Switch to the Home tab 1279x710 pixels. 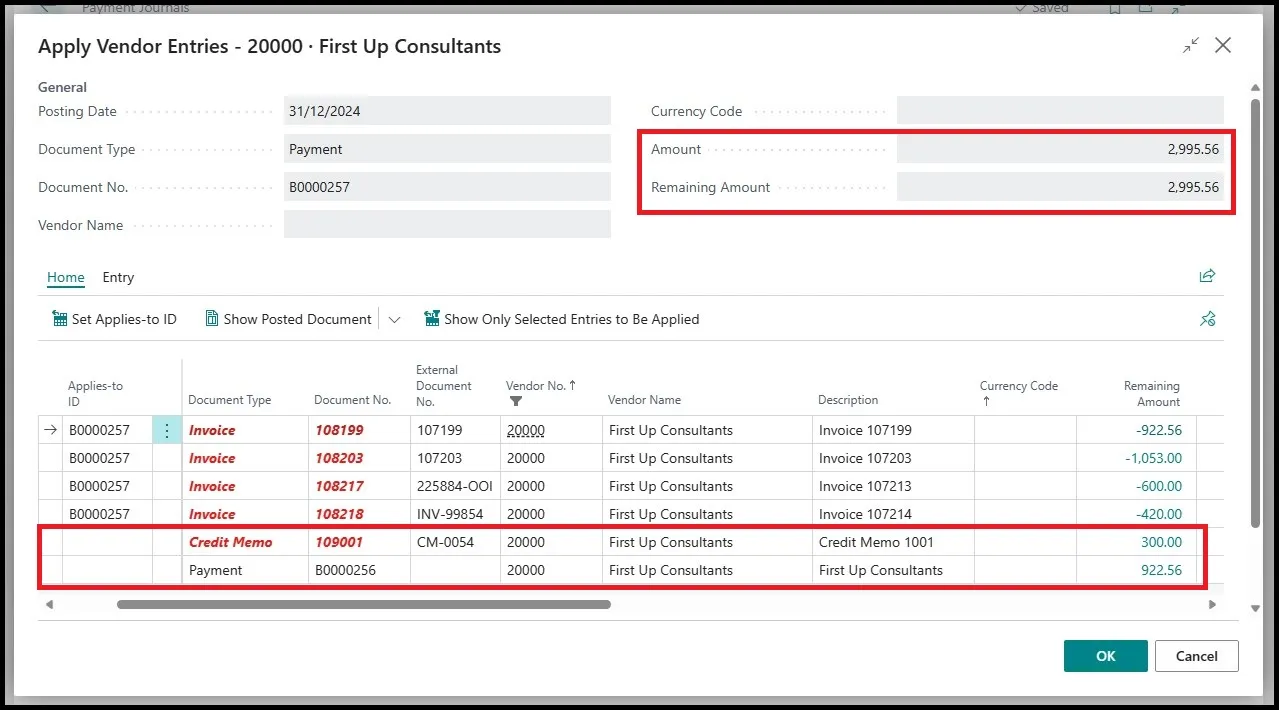point(66,277)
